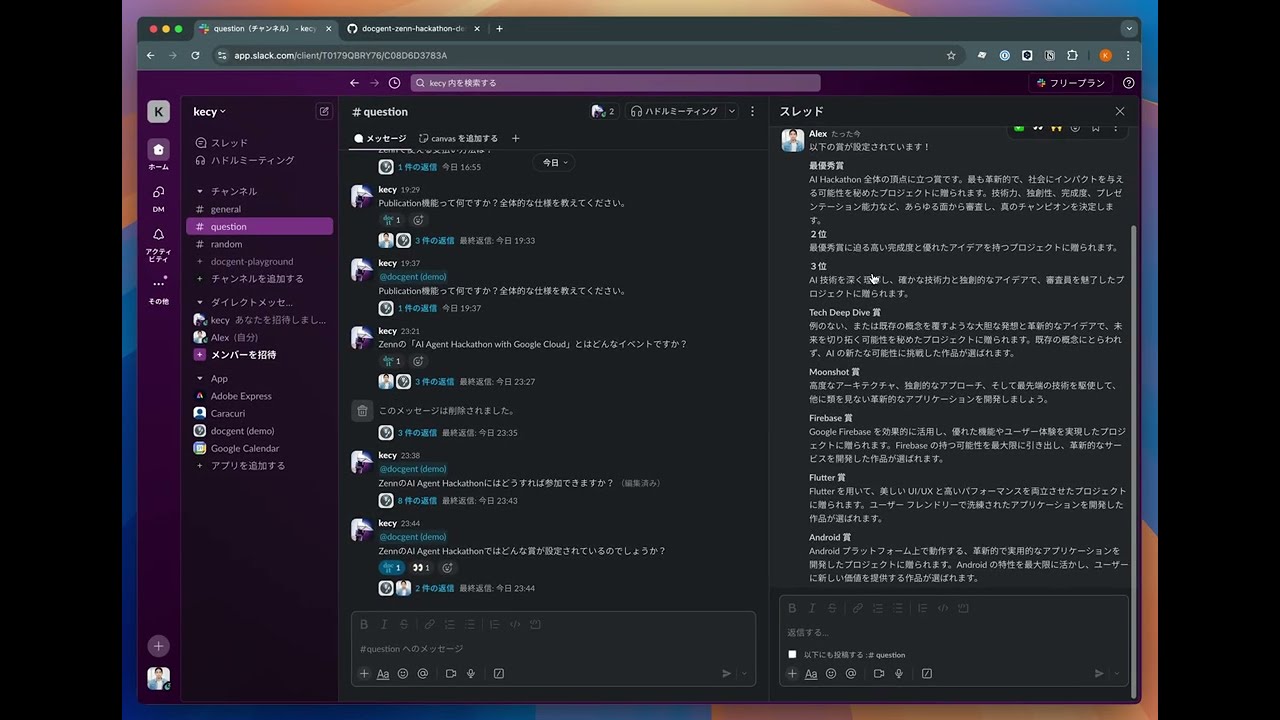Bookmark Chrome page with the star icon
The image size is (1280, 720).
point(951,55)
